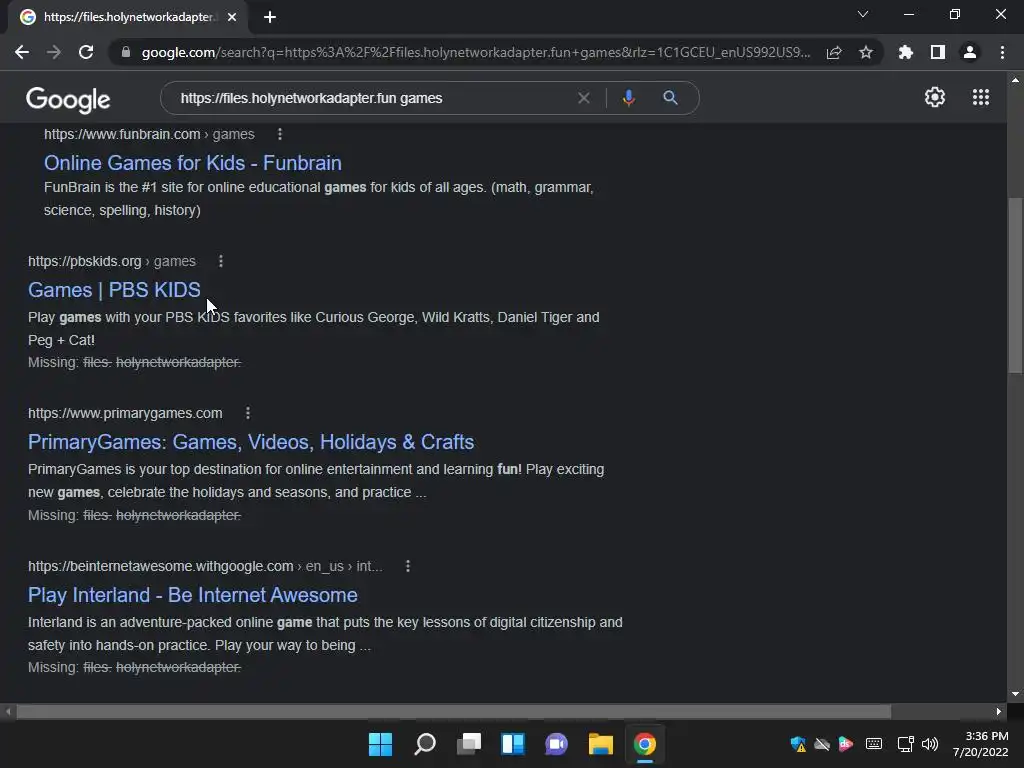The width and height of the screenshot is (1024, 768).
Task: Click in the Google search input field
Action: click(x=372, y=98)
